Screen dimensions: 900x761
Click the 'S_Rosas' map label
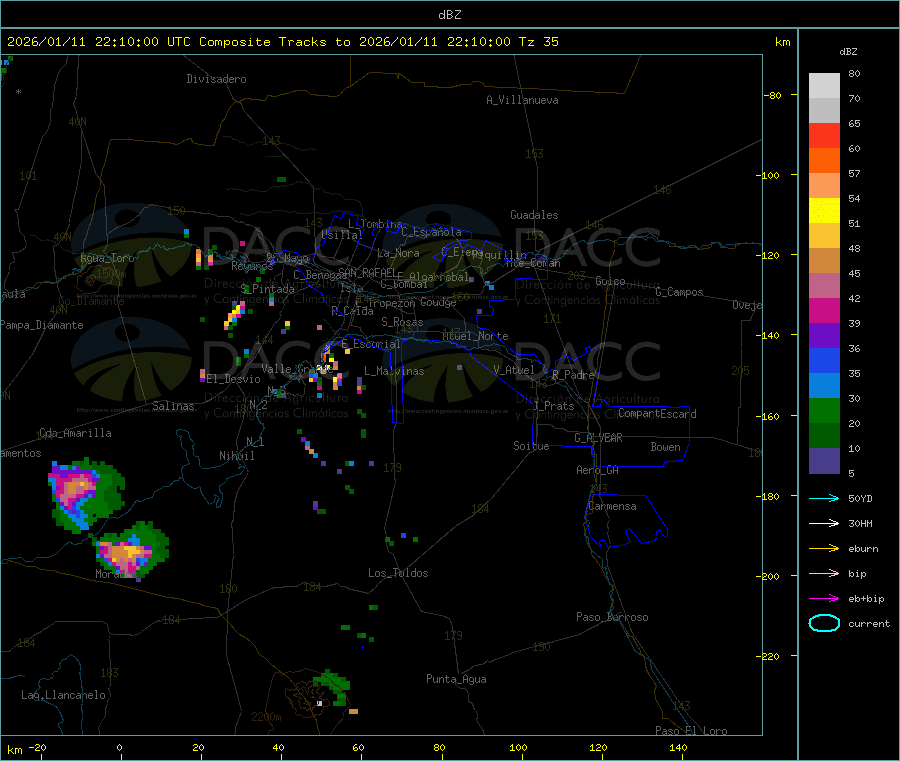pos(402,322)
